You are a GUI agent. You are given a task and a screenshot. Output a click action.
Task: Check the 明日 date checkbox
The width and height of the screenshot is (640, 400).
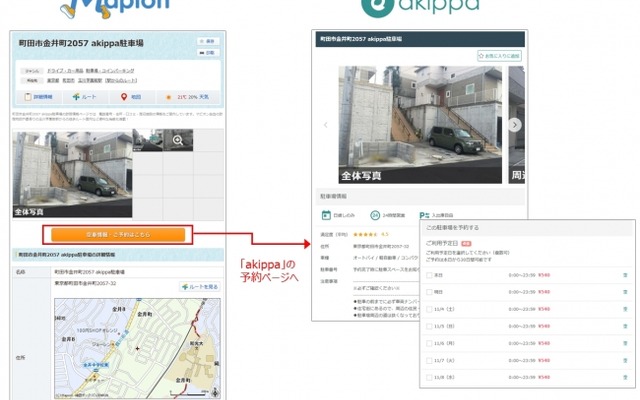click(429, 292)
